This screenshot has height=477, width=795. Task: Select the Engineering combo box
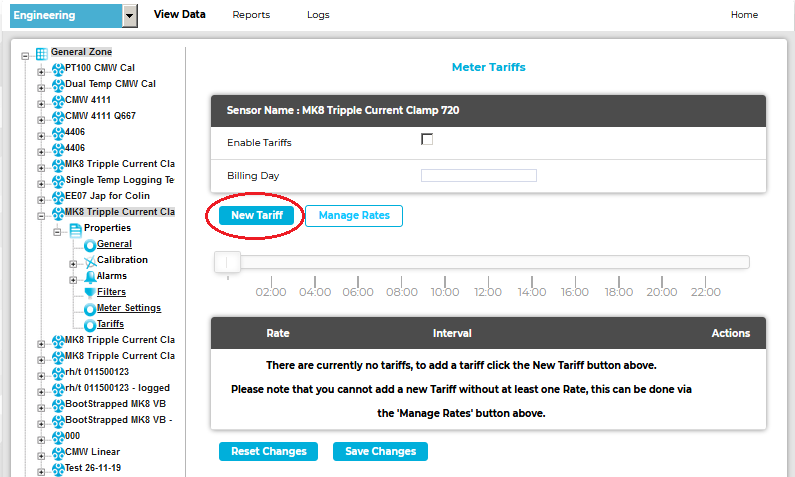tap(74, 16)
